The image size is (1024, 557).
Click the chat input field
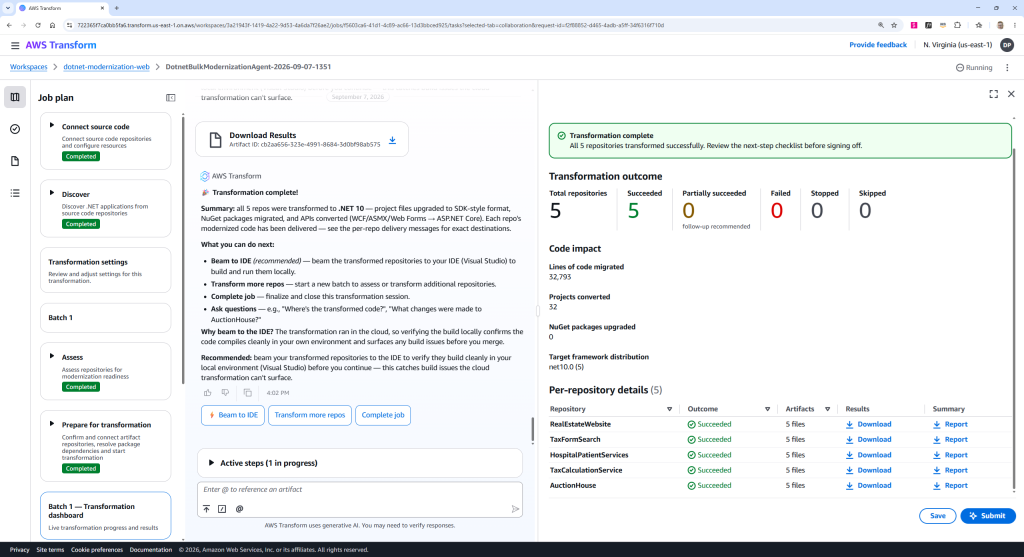pos(360,490)
